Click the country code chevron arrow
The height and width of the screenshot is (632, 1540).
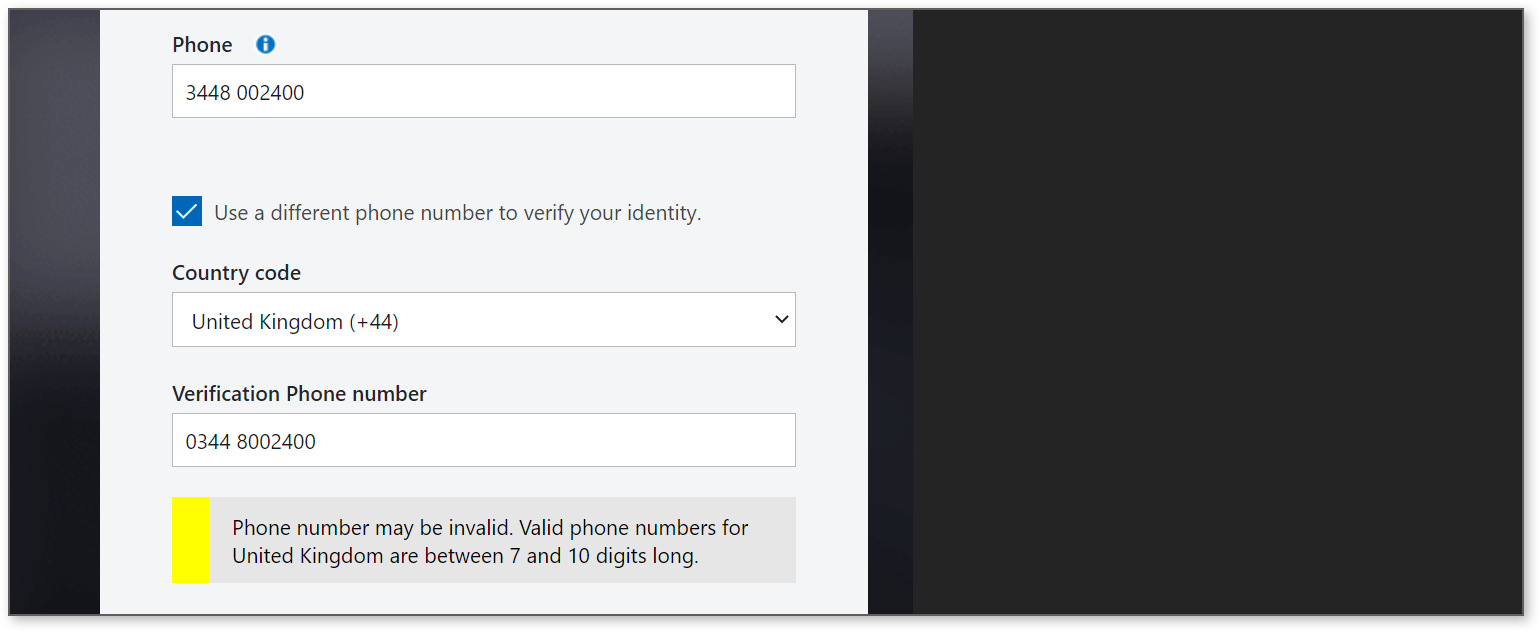coord(782,319)
